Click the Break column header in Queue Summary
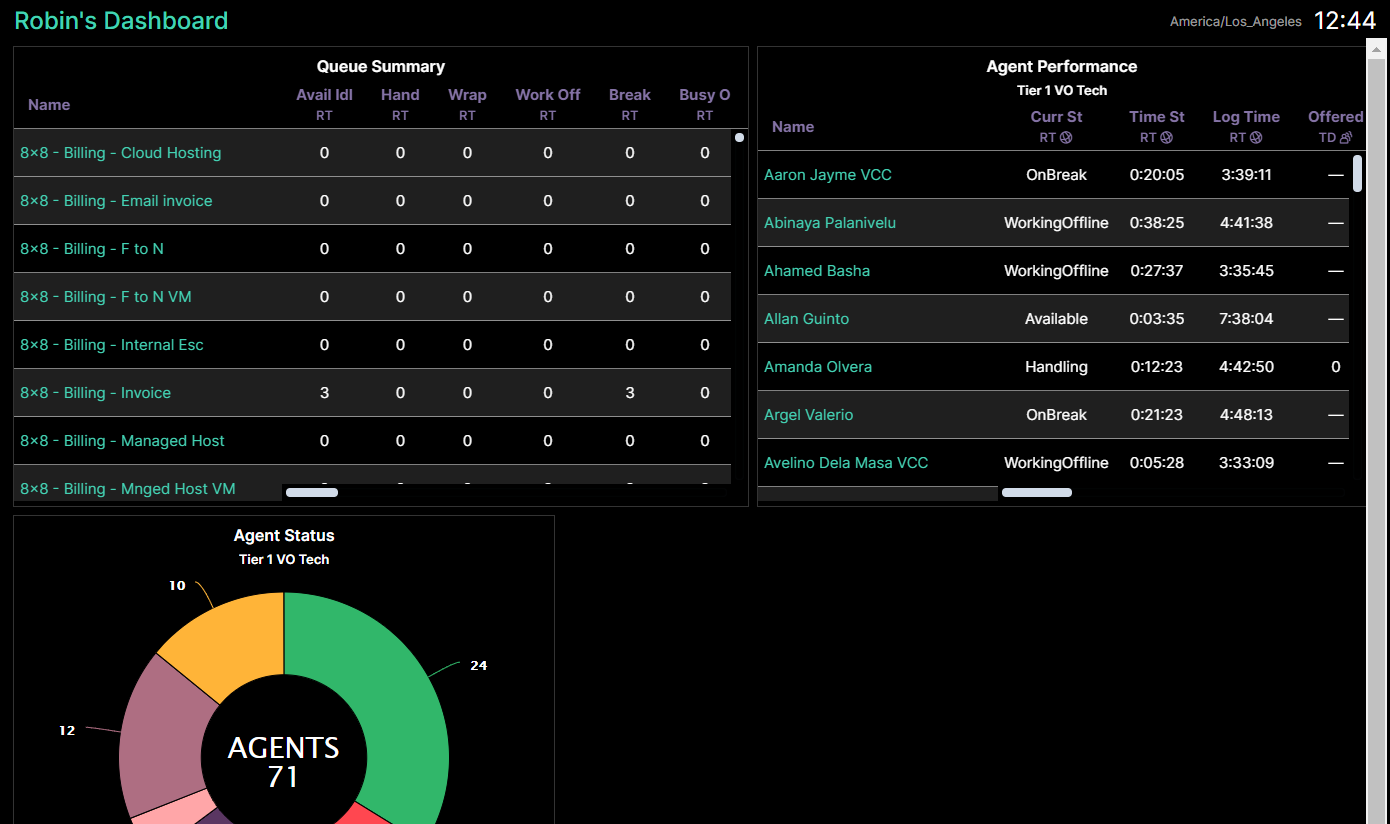The width and height of the screenshot is (1390, 824). tap(630, 95)
